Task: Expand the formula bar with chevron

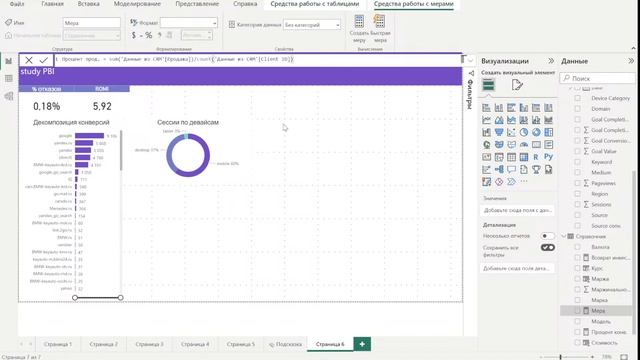Action: 471,60
